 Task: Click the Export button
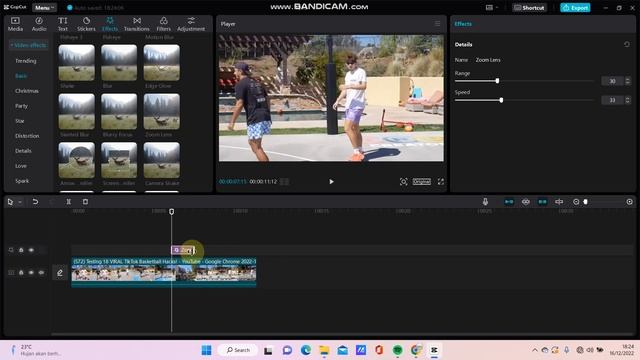575,8
